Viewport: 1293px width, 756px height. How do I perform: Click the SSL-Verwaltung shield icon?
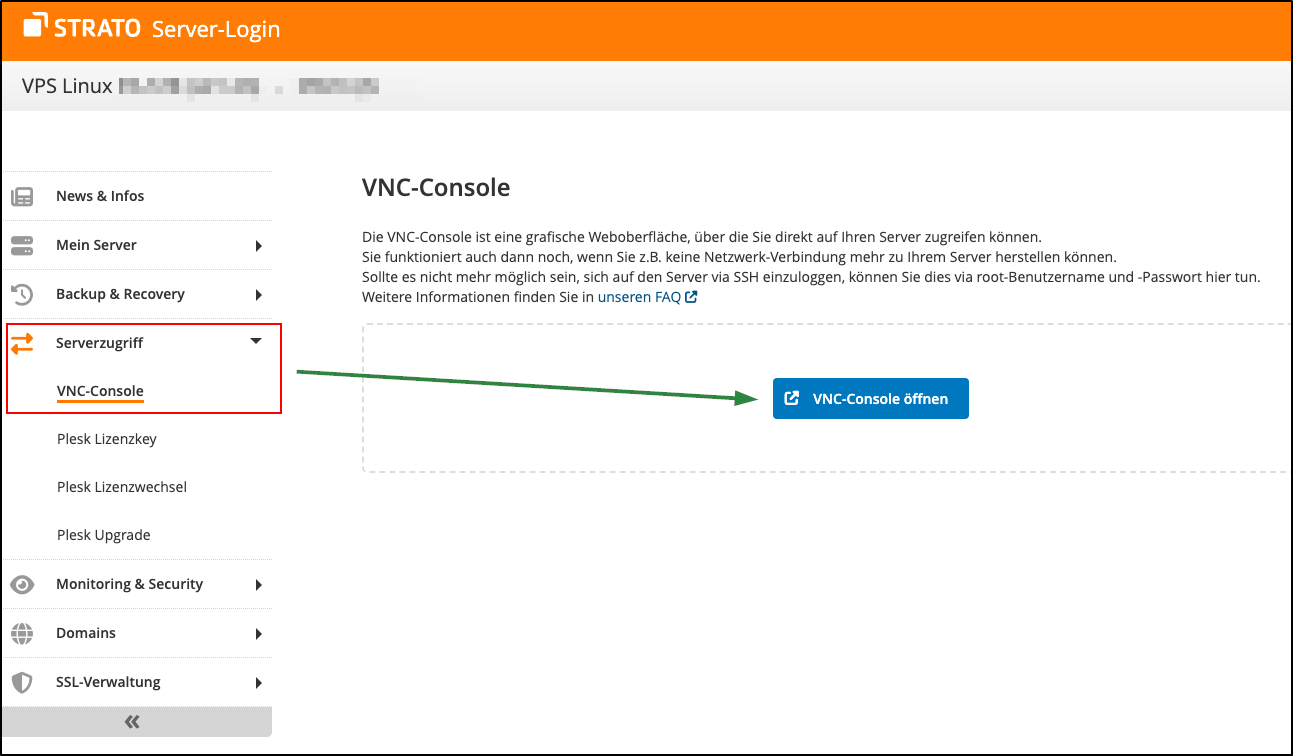(22, 681)
